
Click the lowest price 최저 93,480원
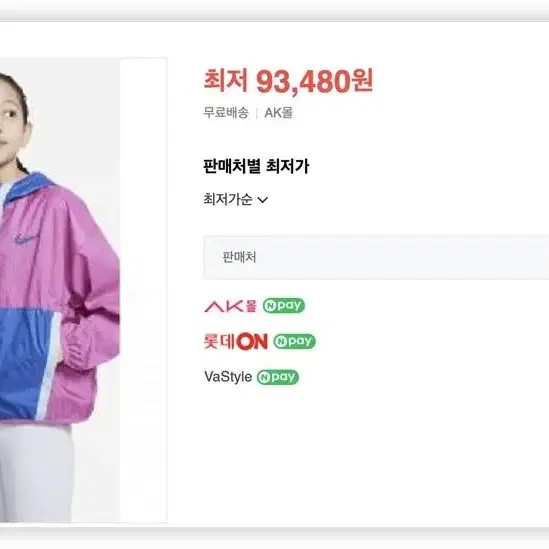pyautogui.click(x=289, y=82)
